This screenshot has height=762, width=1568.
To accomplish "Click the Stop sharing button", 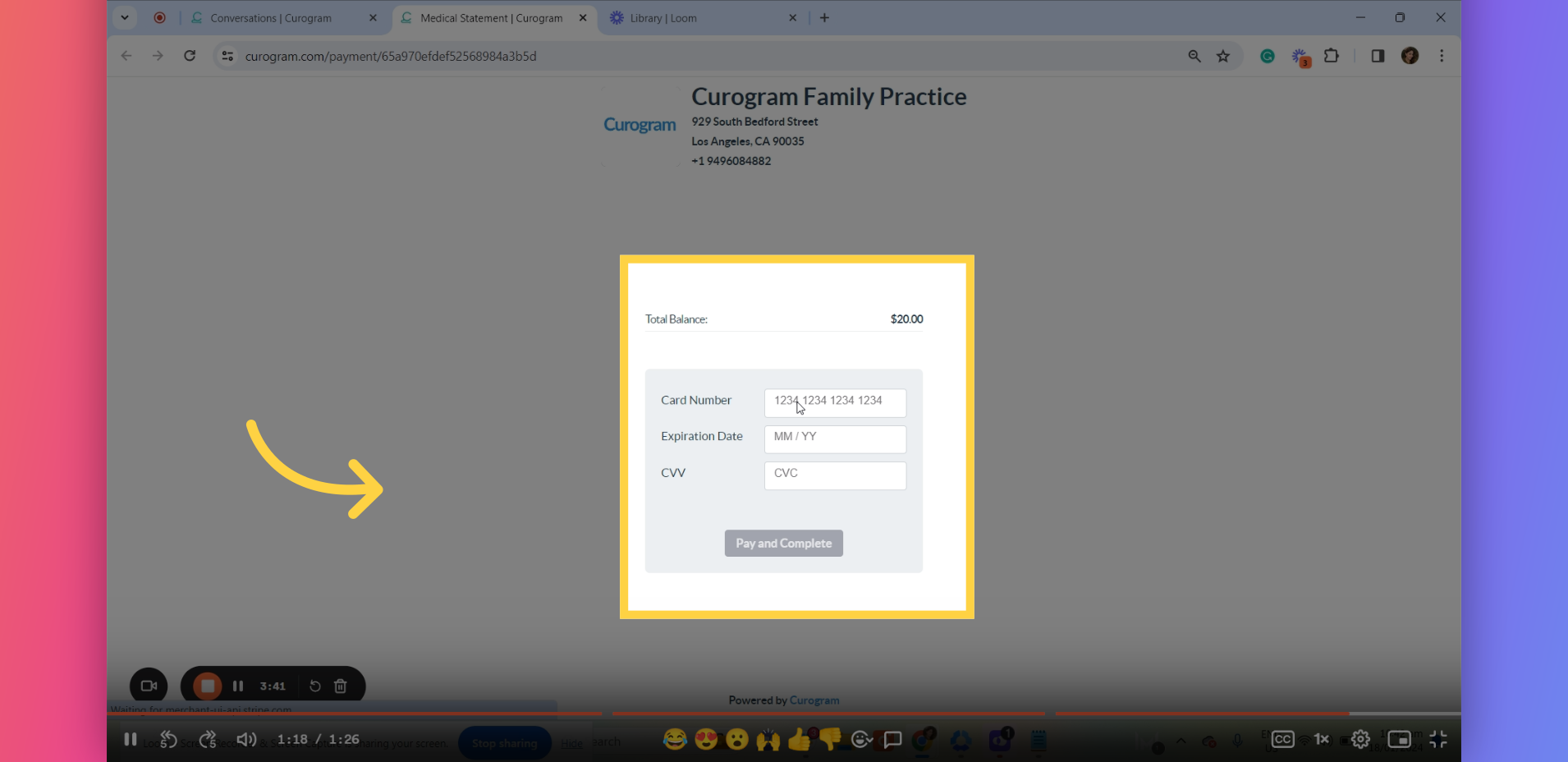I will pyautogui.click(x=504, y=743).
